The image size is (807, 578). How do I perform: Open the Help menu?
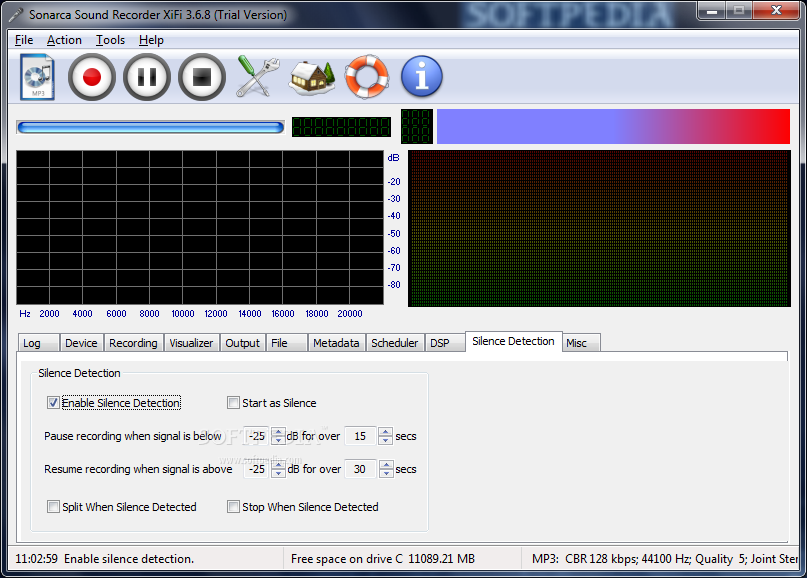point(151,40)
